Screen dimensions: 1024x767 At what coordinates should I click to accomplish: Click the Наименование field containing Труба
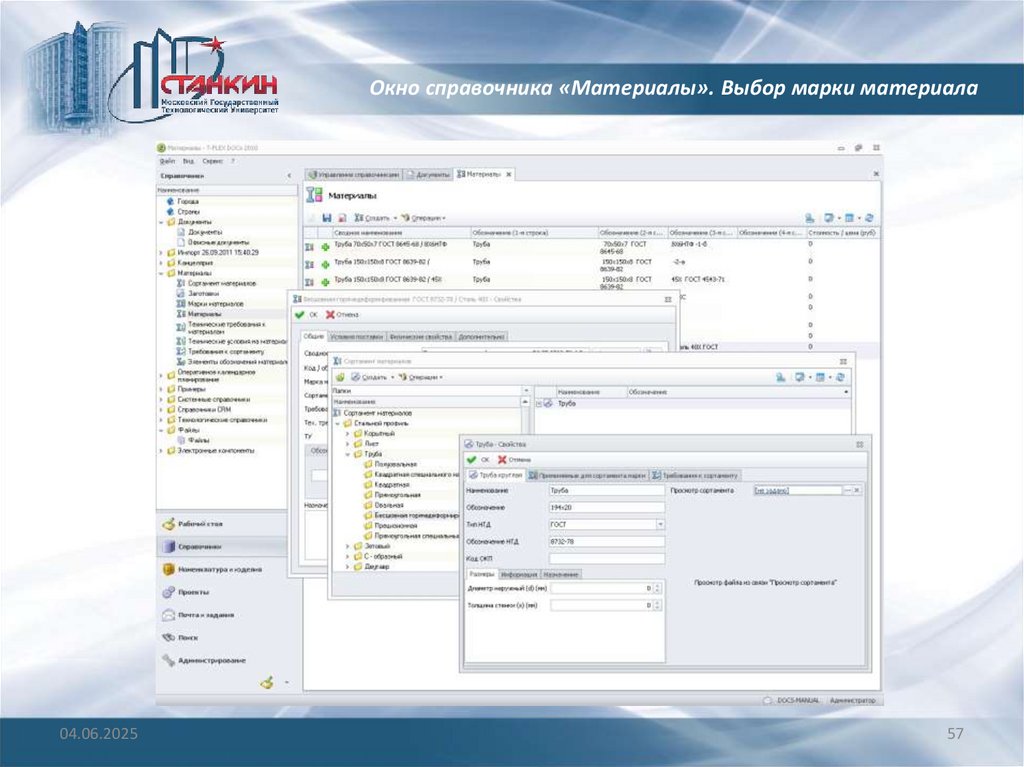pos(607,491)
